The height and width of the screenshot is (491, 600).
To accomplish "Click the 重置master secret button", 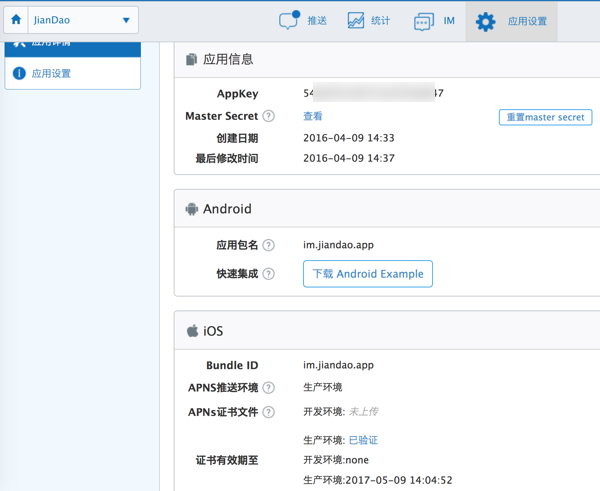I will 545,117.
